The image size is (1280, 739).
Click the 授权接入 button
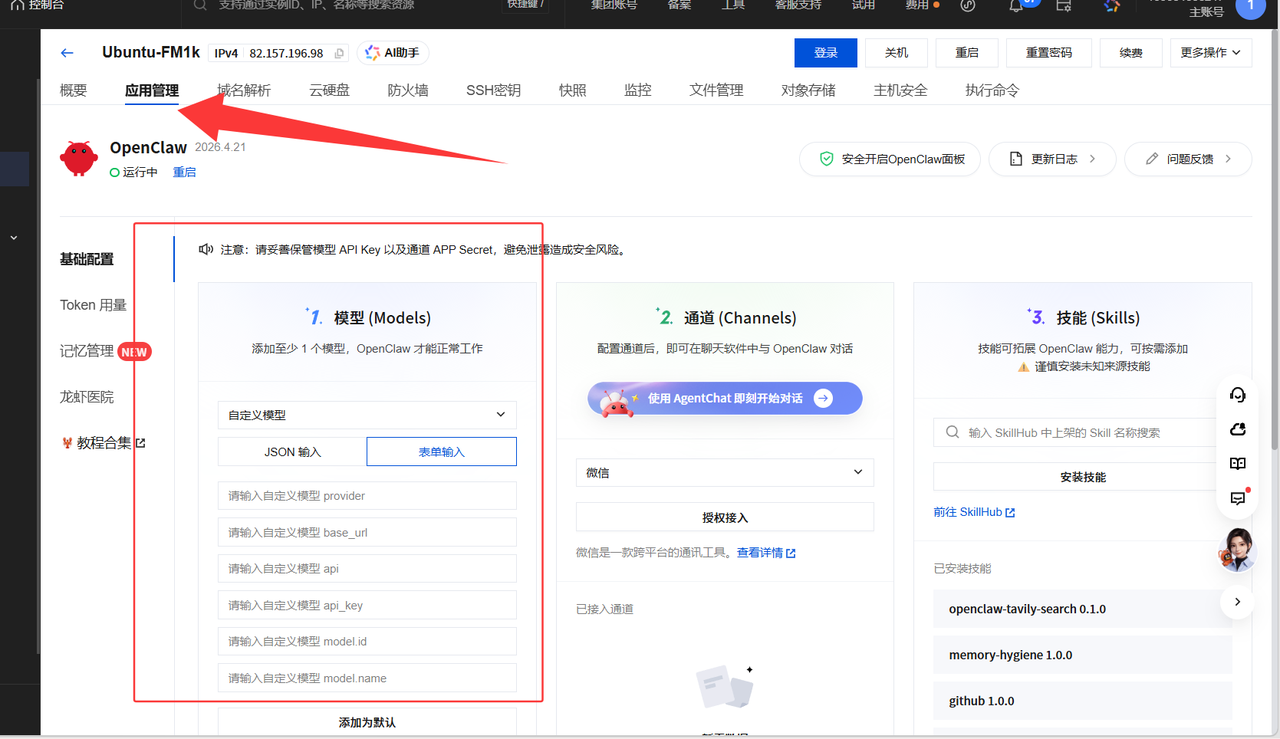point(725,517)
